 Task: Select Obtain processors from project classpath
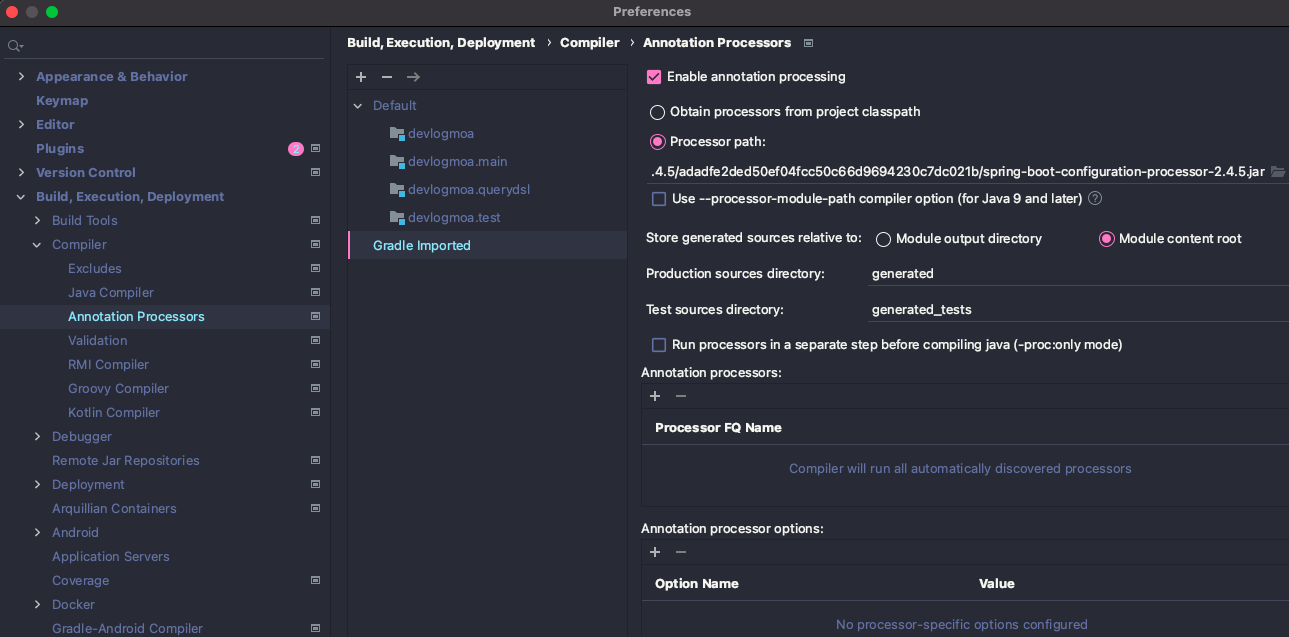pos(658,112)
